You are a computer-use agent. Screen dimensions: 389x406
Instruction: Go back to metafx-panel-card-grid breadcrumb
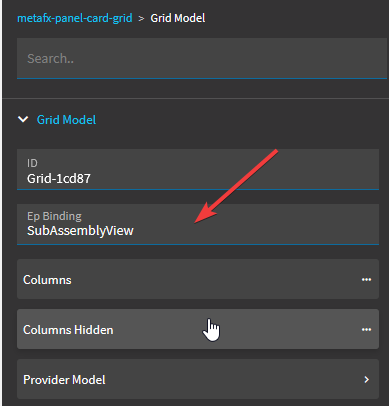[75, 18]
